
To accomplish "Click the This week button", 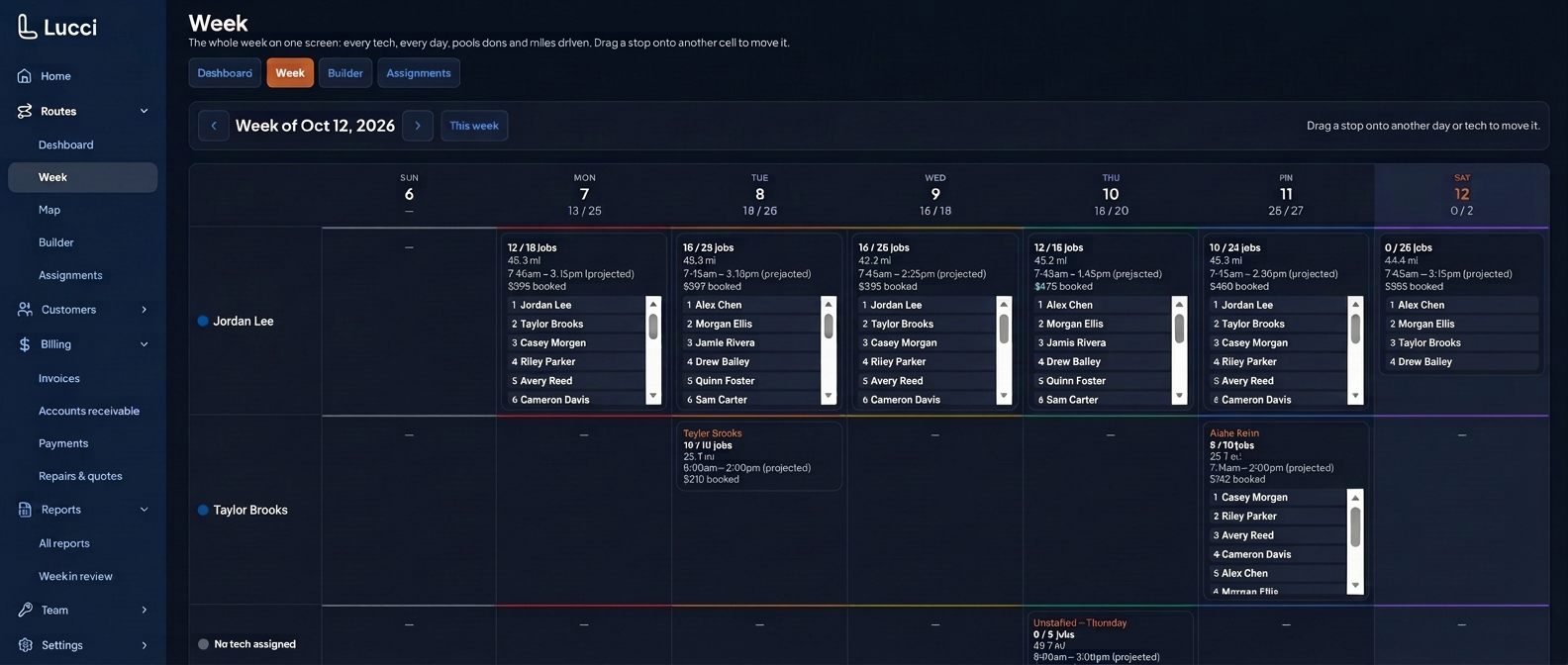I will click(x=474, y=126).
